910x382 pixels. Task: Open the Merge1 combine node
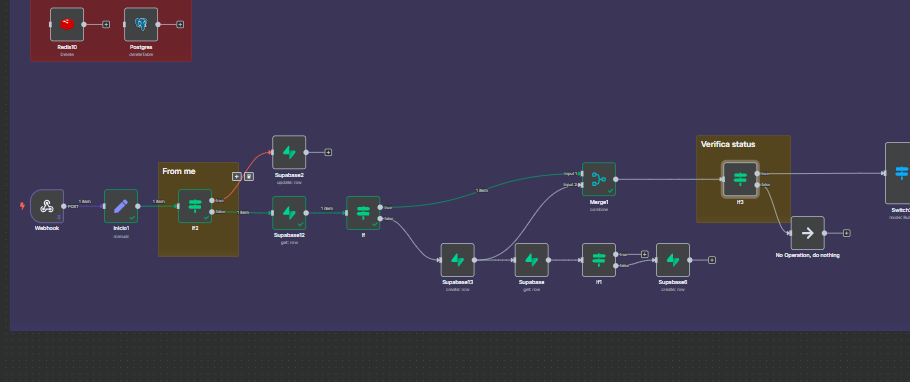pyautogui.click(x=599, y=179)
